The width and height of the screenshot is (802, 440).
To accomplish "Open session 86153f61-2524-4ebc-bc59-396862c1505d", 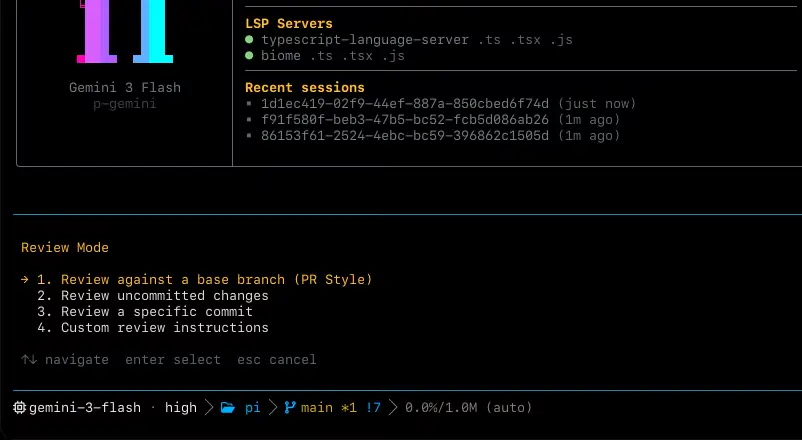I will click(432, 136).
